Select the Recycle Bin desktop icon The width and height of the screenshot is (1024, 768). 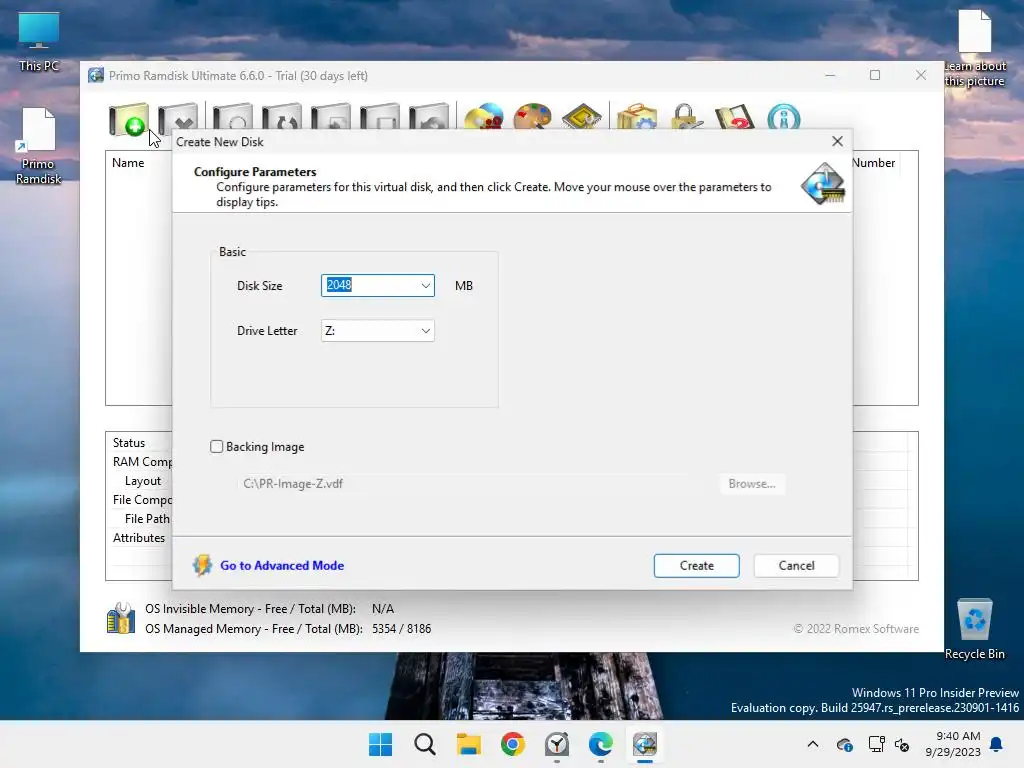tap(974, 630)
